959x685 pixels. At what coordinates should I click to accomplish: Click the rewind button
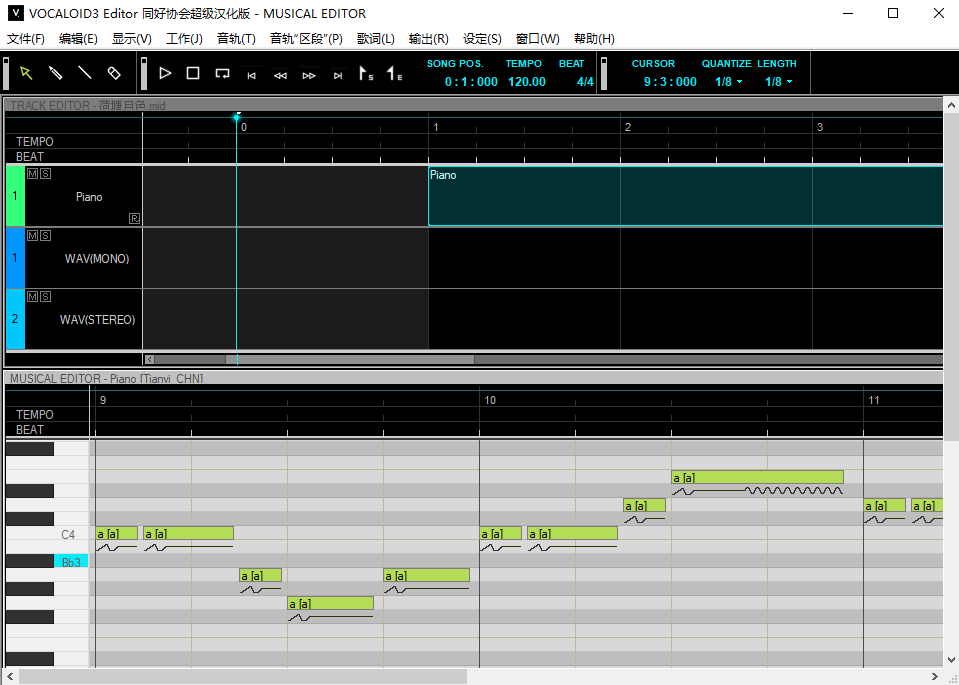[x=280, y=76]
